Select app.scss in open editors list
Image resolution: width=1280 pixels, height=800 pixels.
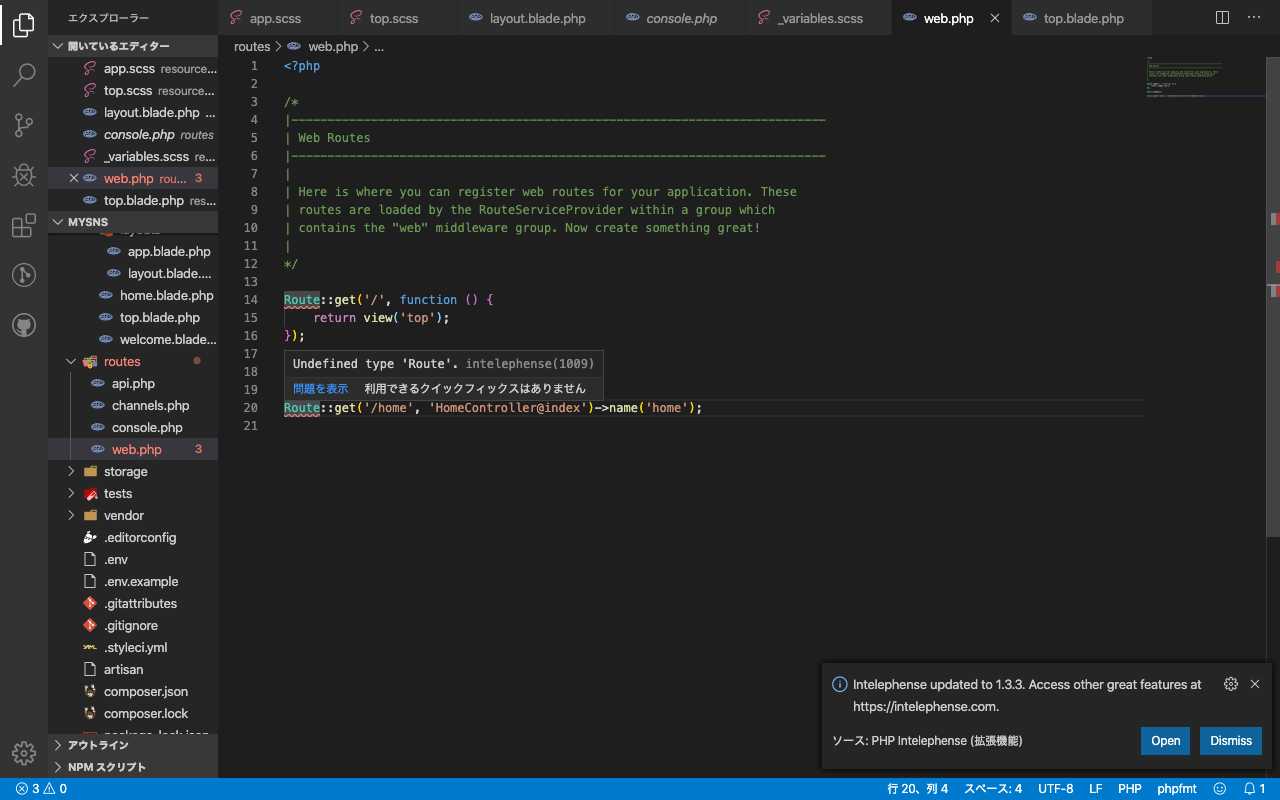click(133, 68)
